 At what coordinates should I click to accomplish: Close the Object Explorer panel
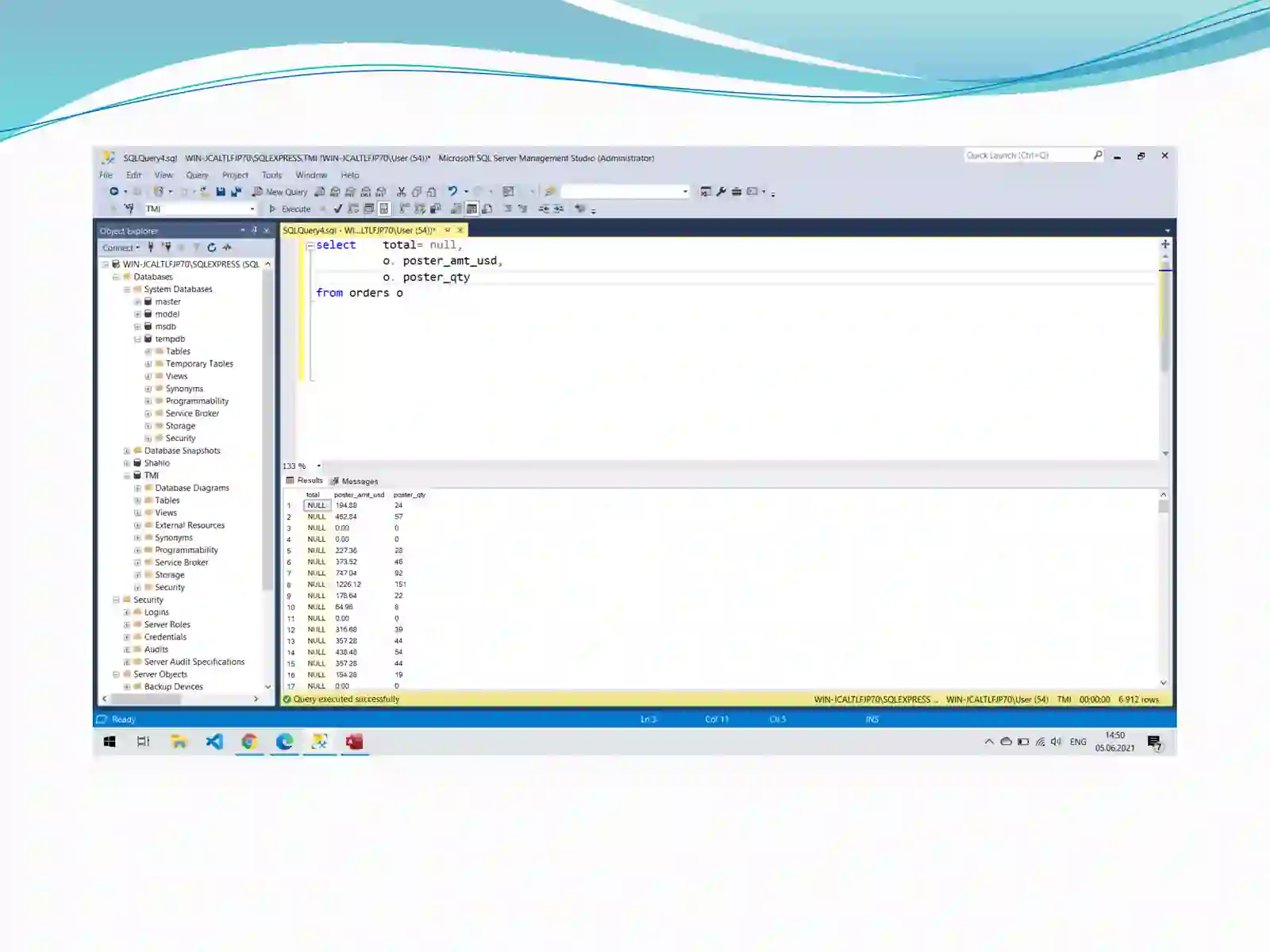(267, 230)
